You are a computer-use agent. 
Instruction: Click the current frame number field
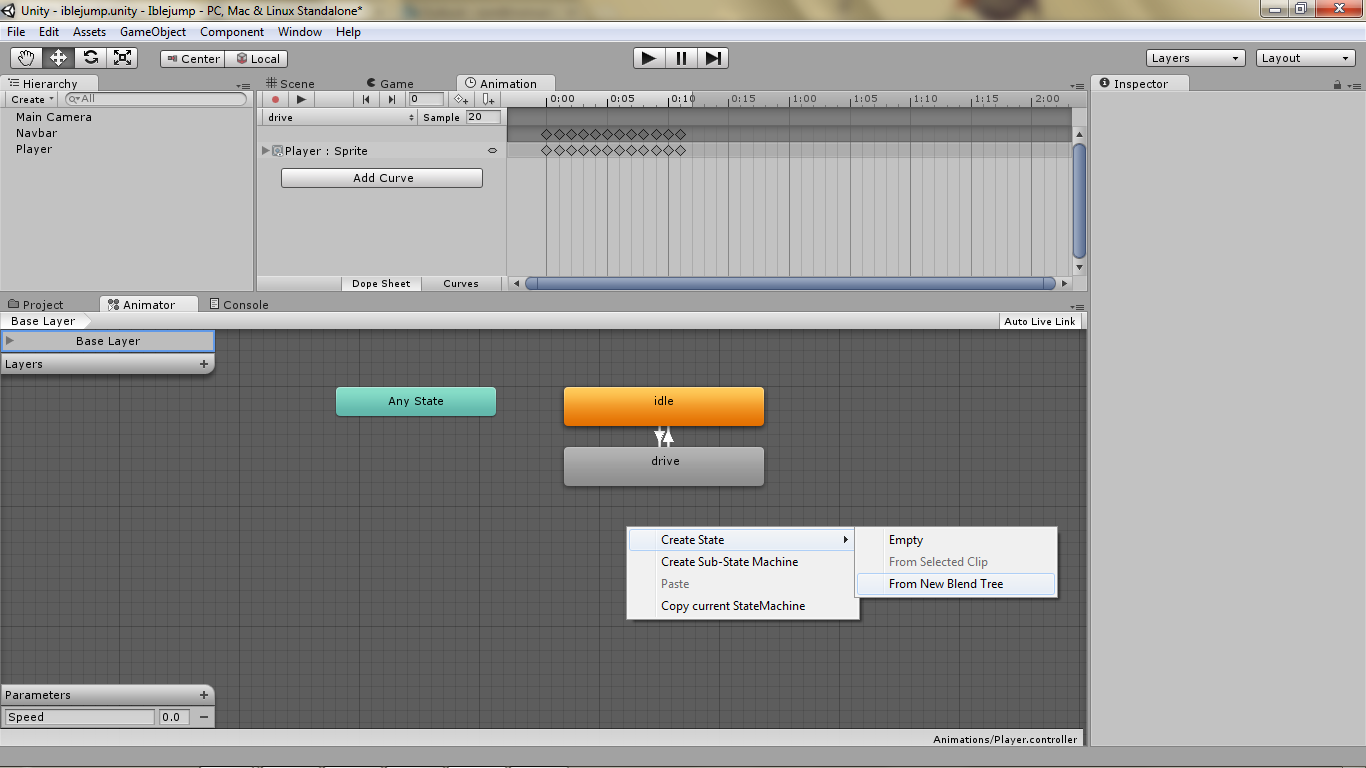click(x=426, y=99)
